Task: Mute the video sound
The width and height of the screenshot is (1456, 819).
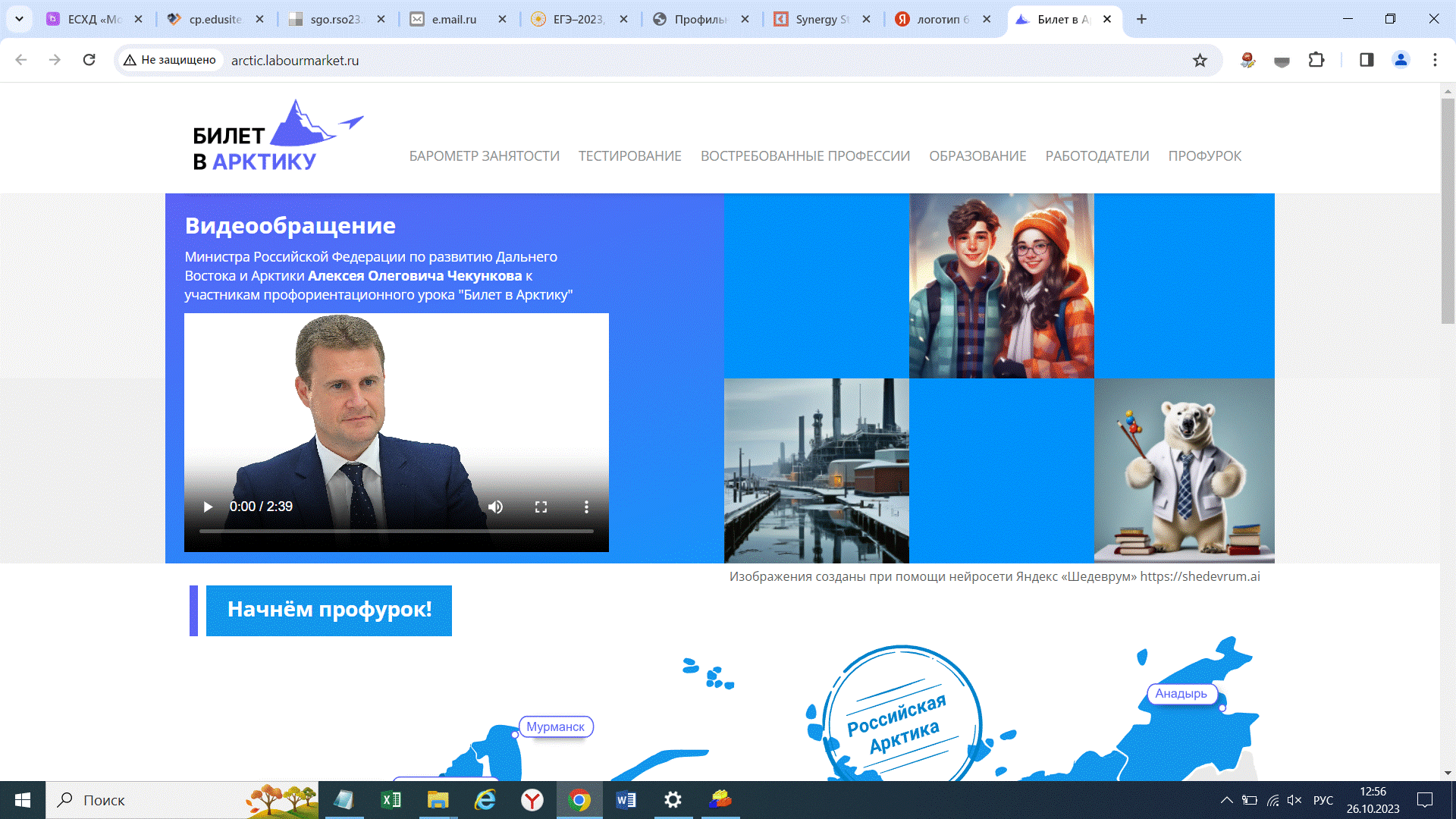Action: 495,507
